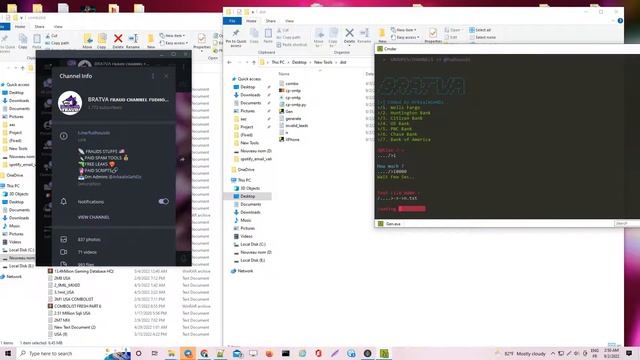The width and height of the screenshot is (640, 360).
Task: Close the Channel Info panel
Action: [x=166, y=76]
